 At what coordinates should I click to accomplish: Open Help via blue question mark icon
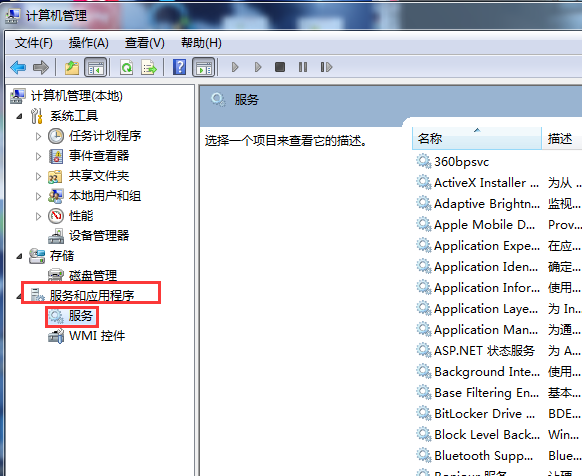(x=180, y=67)
